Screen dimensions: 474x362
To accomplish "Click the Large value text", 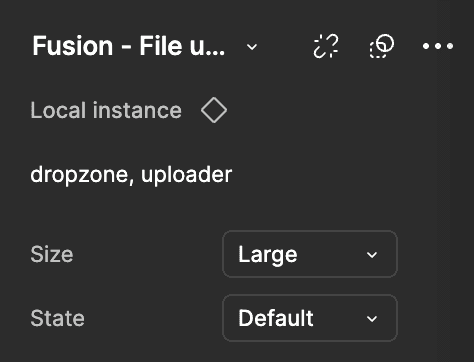I will [x=268, y=255].
